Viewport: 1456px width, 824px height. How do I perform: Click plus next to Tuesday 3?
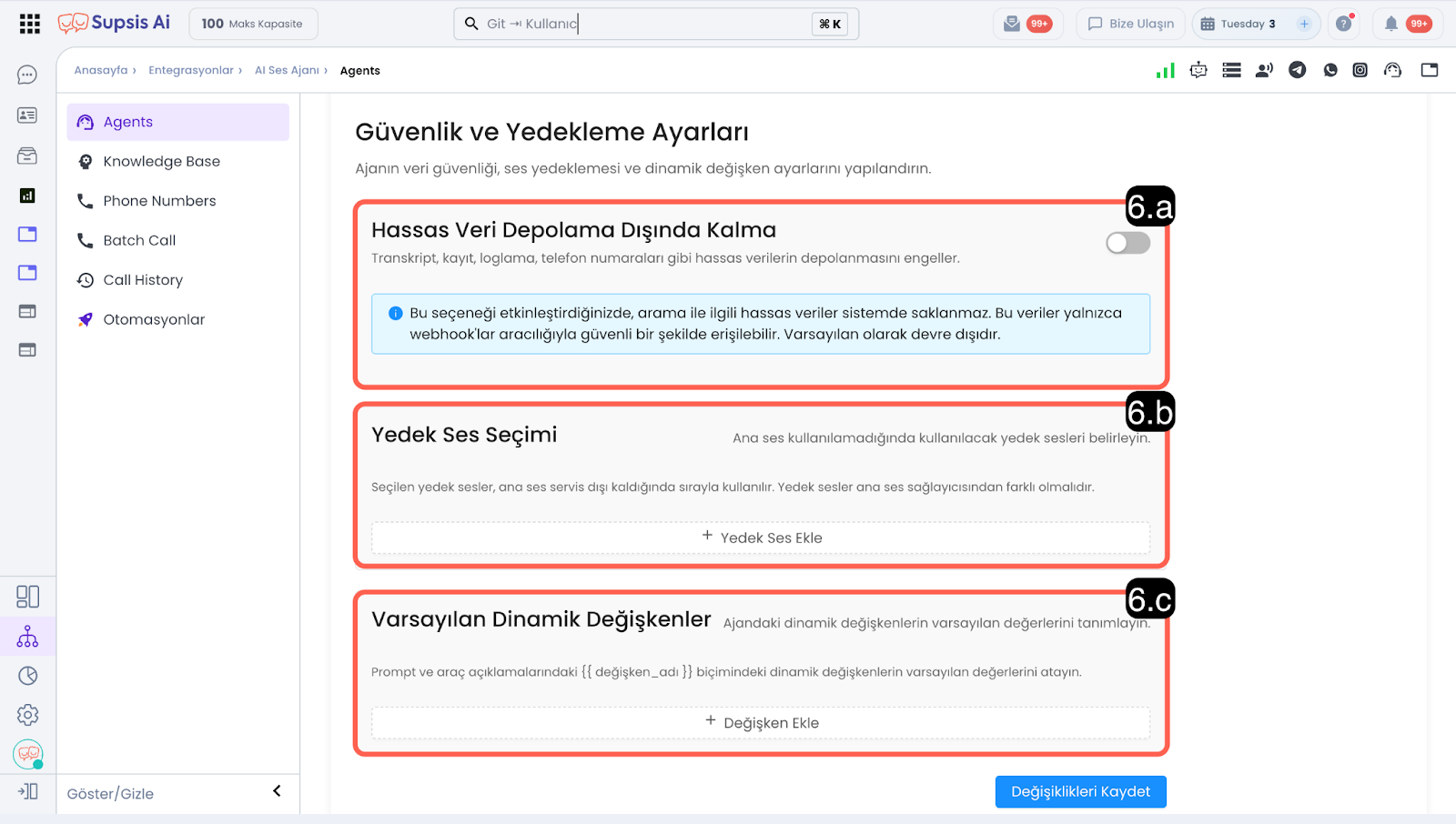coord(1304,24)
